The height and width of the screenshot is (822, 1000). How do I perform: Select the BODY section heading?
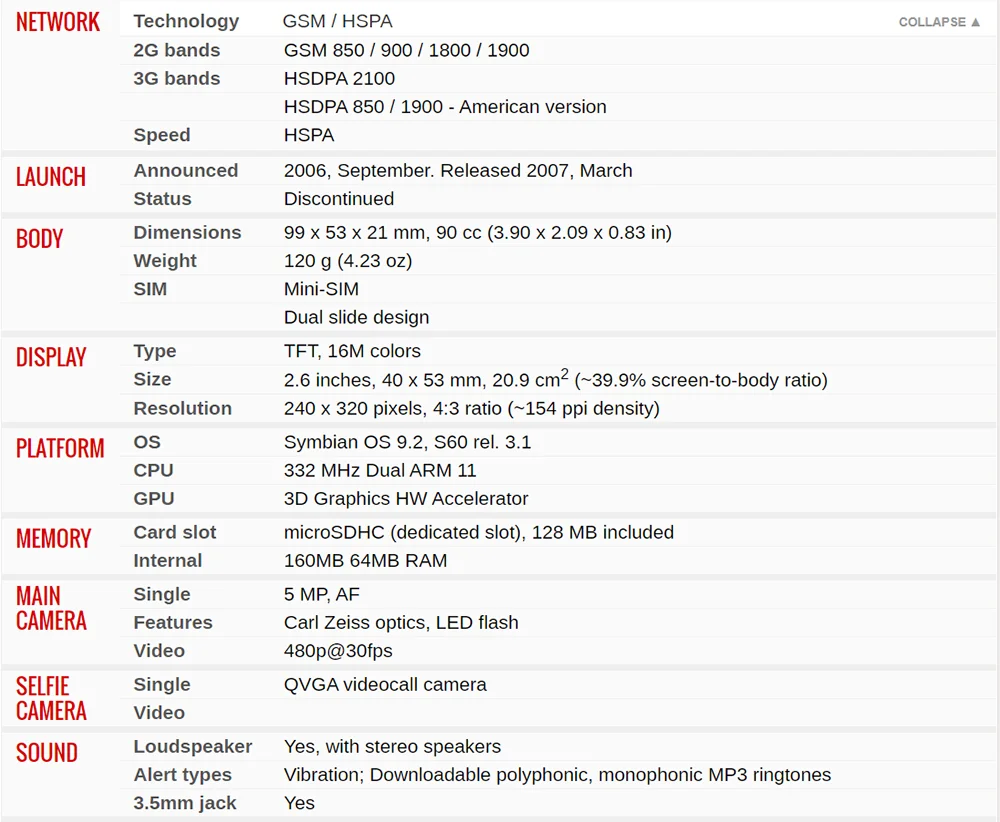40,239
